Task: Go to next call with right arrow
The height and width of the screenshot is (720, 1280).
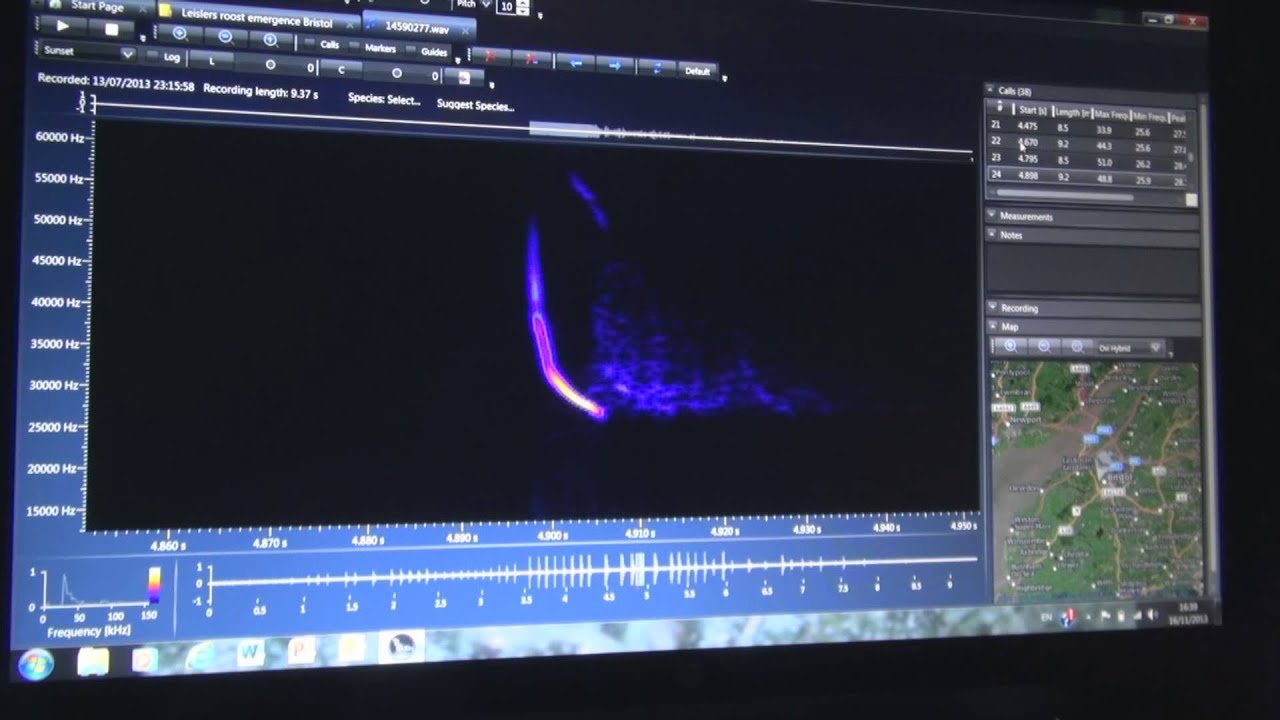Action: 616,65
